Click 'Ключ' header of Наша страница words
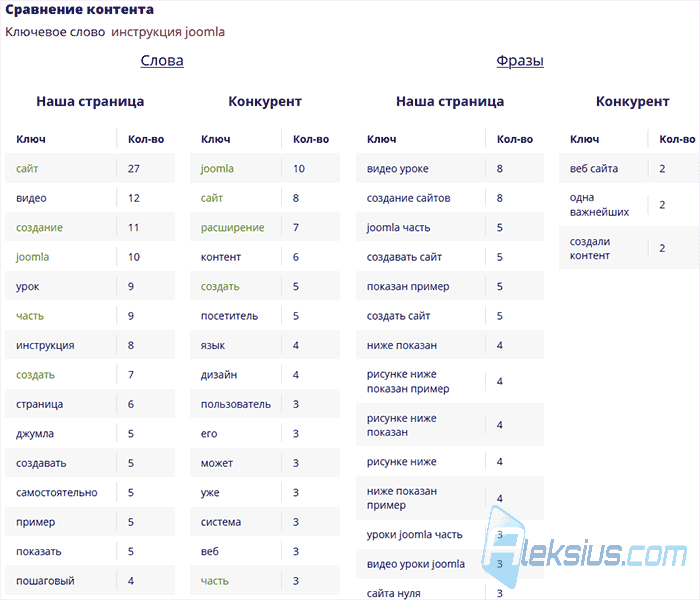Screen dimensions: 700x600 click(31, 139)
